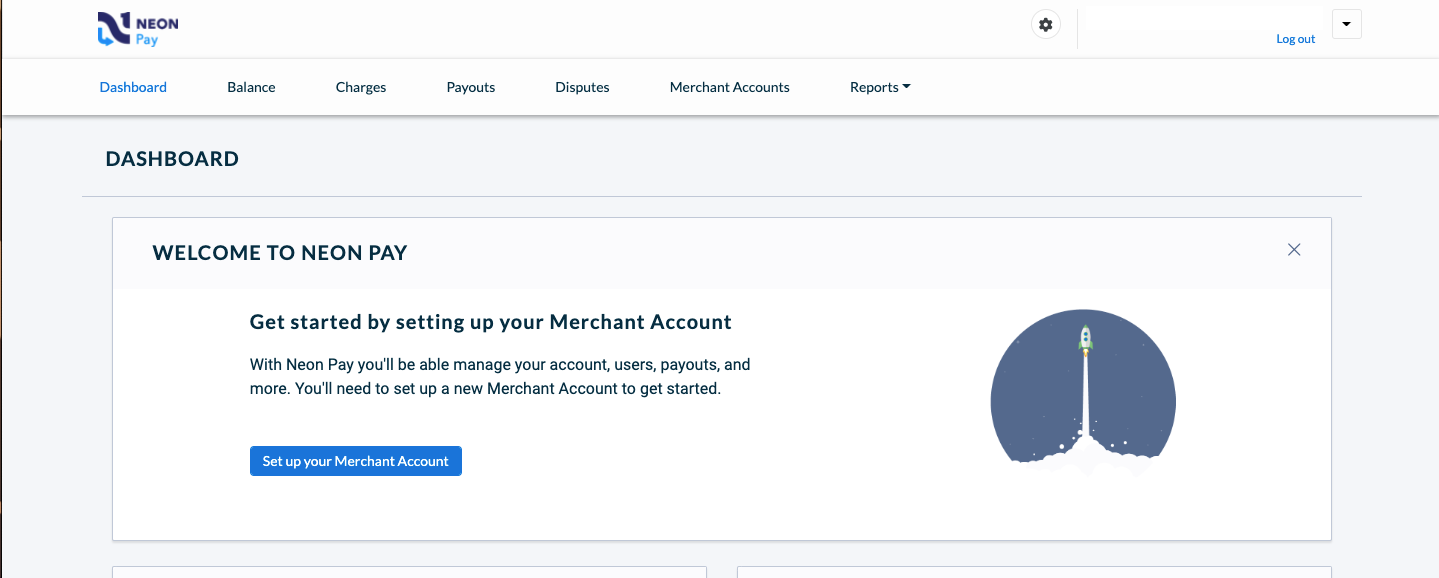Switch to the Charges tab
The width and height of the screenshot is (1439, 578).
pyautogui.click(x=361, y=87)
